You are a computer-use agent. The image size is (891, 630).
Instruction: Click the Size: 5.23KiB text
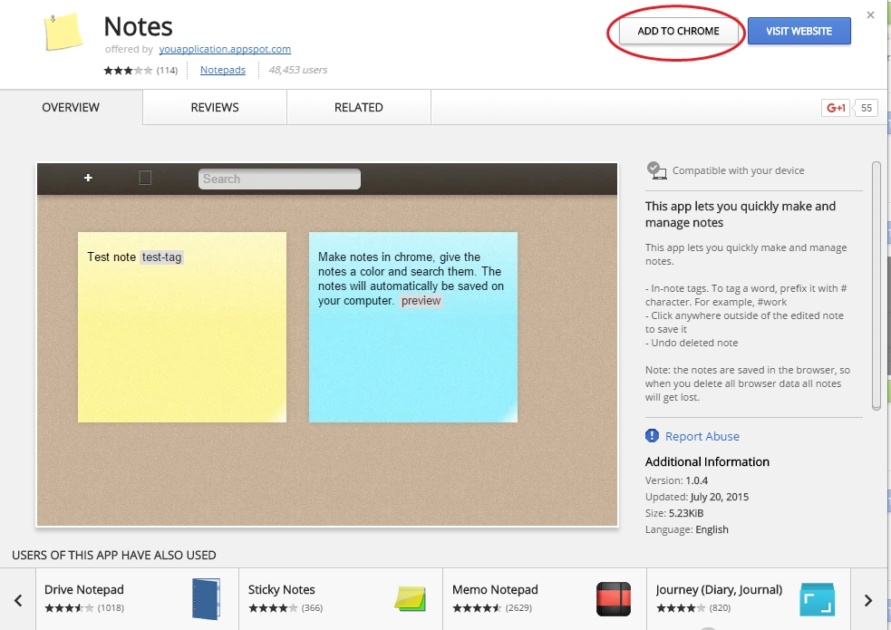click(x=674, y=513)
